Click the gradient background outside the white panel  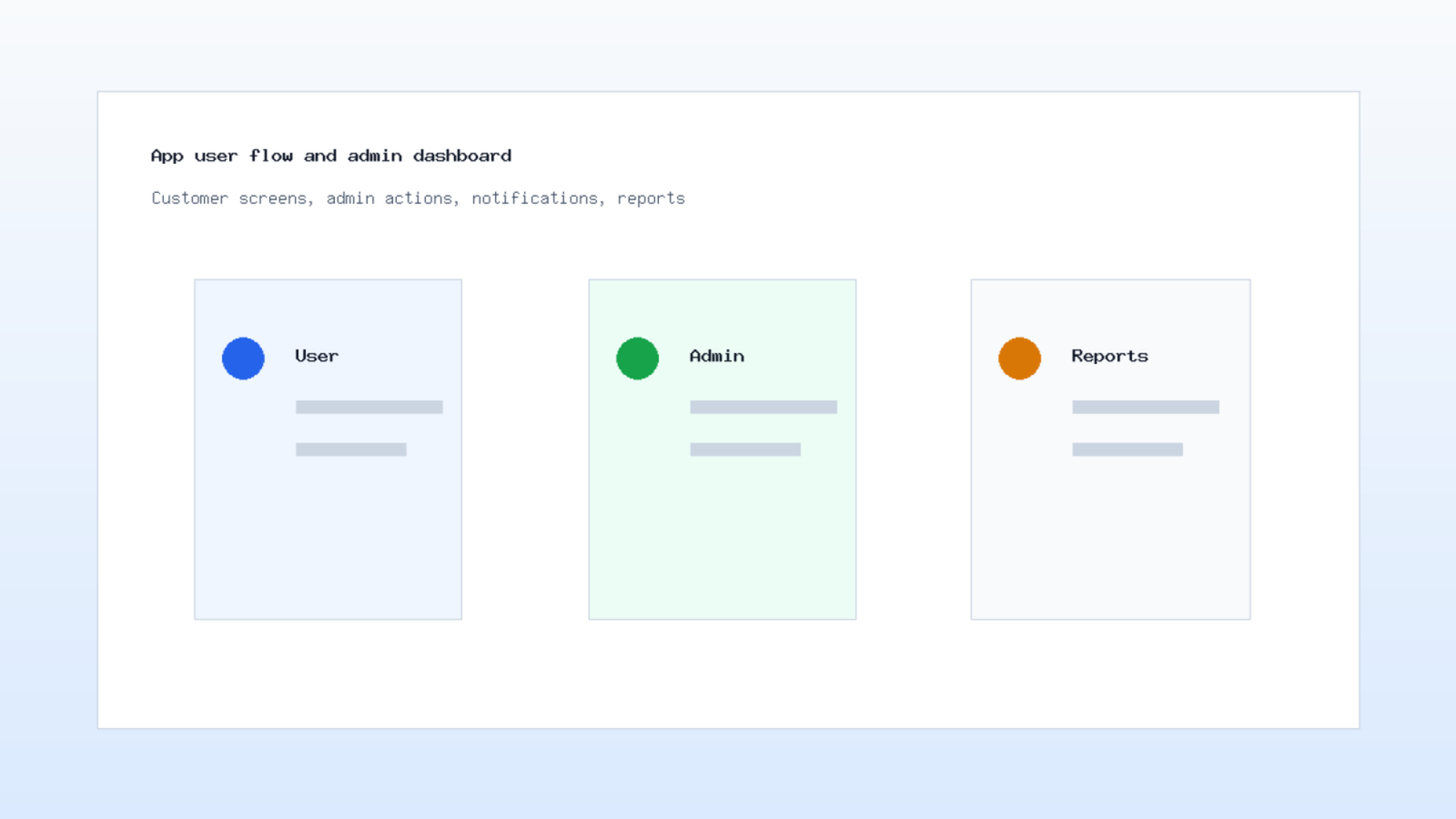(x=728, y=773)
